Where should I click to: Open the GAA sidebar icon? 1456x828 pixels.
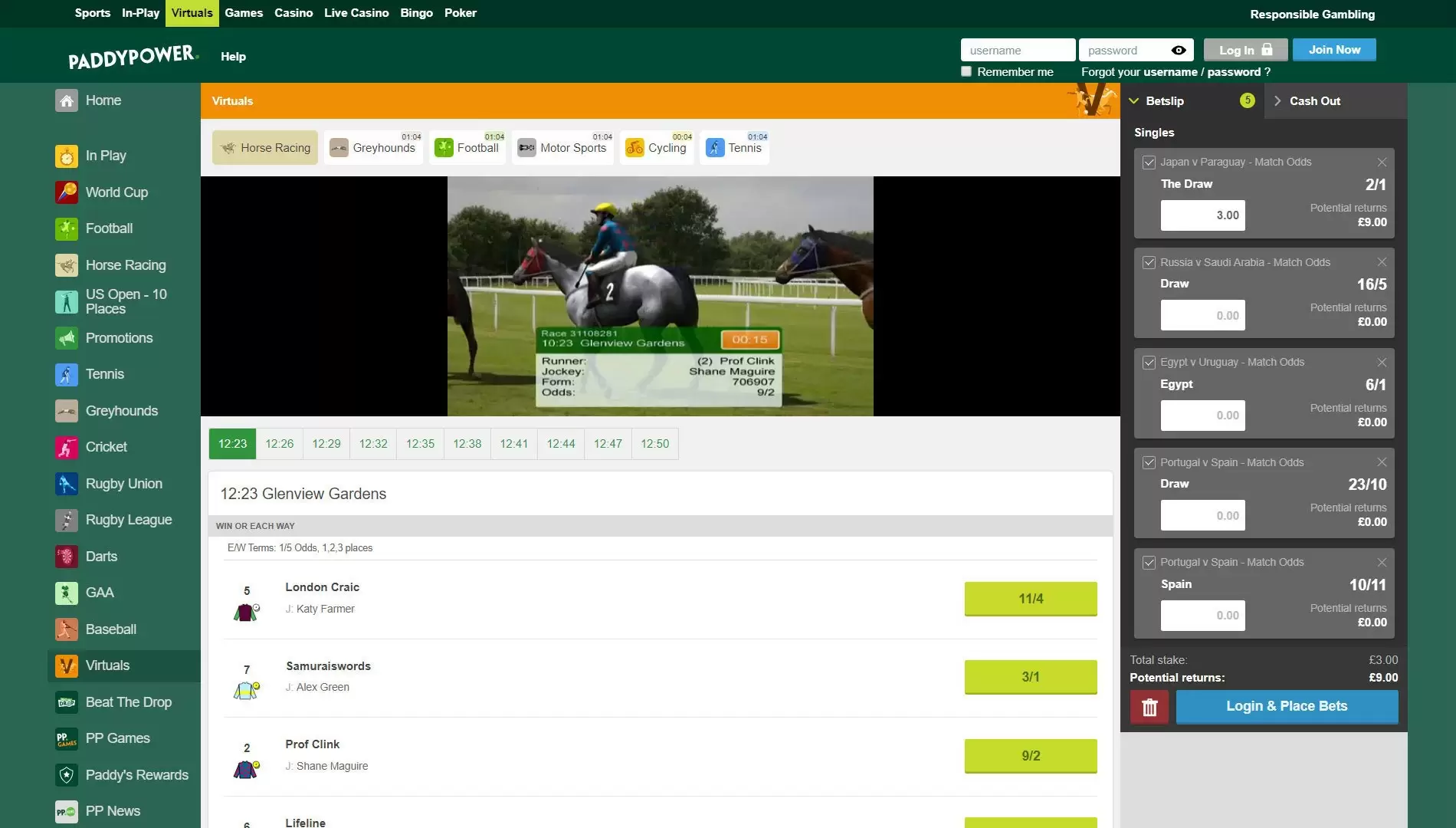pos(67,593)
